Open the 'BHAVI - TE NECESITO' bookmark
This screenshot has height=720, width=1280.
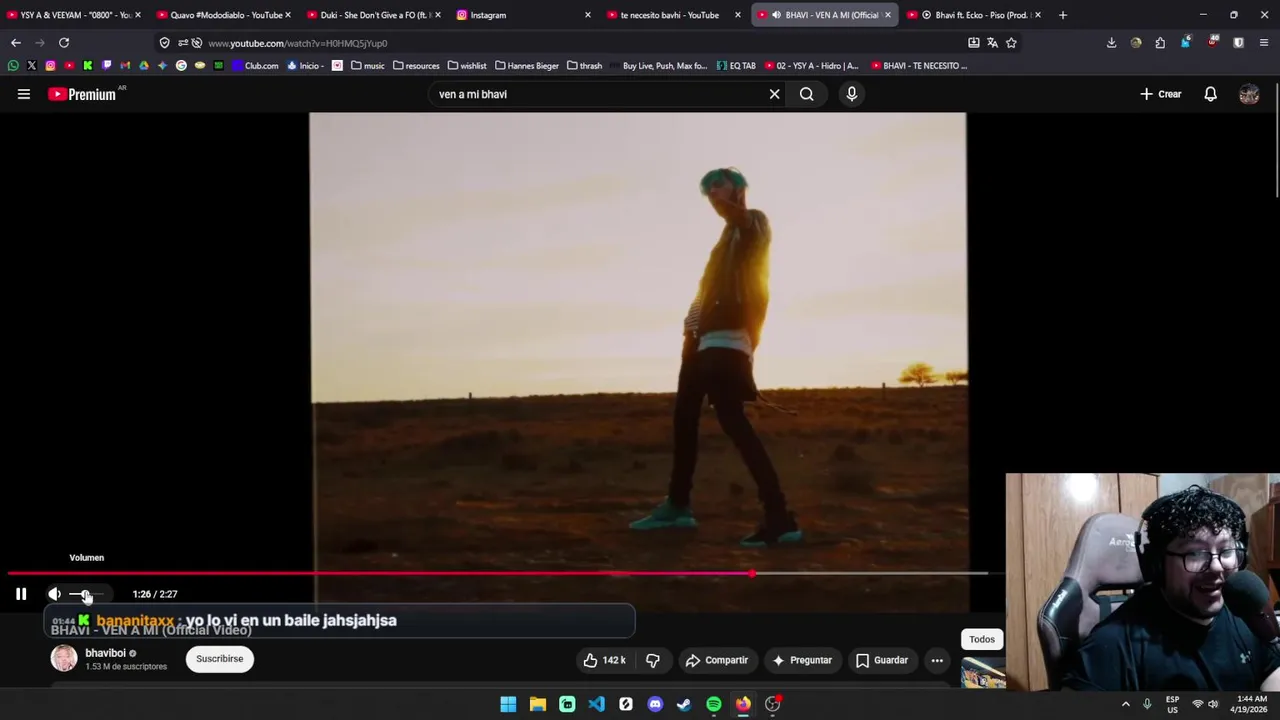[919, 66]
